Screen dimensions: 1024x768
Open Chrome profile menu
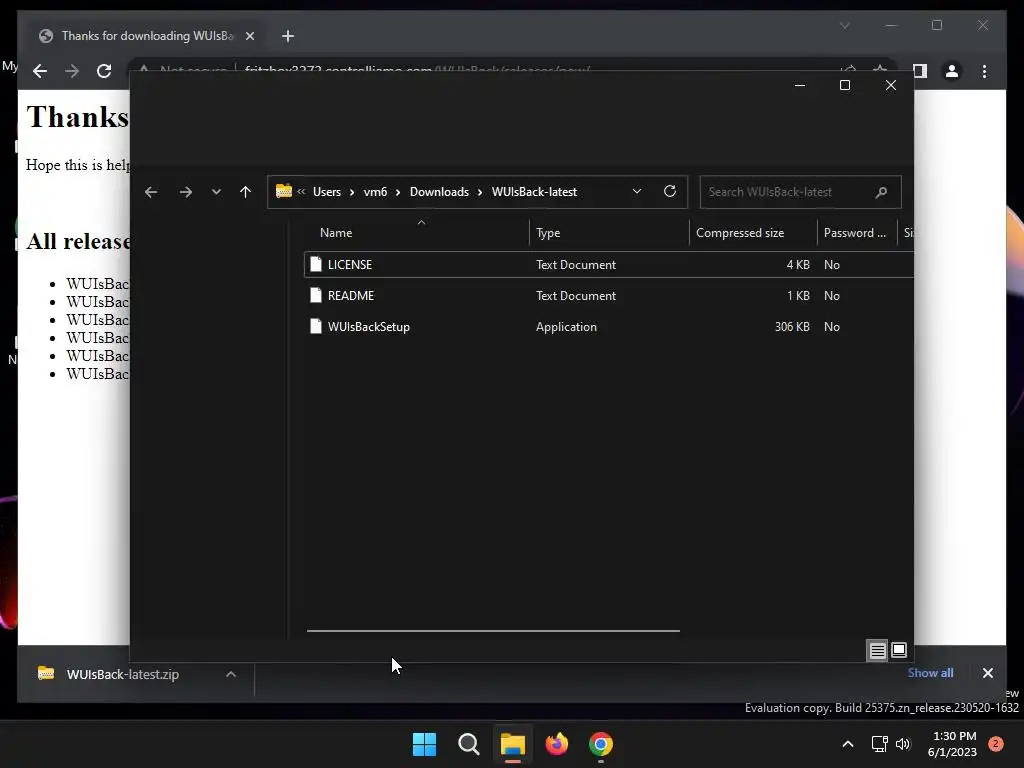tap(952, 71)
